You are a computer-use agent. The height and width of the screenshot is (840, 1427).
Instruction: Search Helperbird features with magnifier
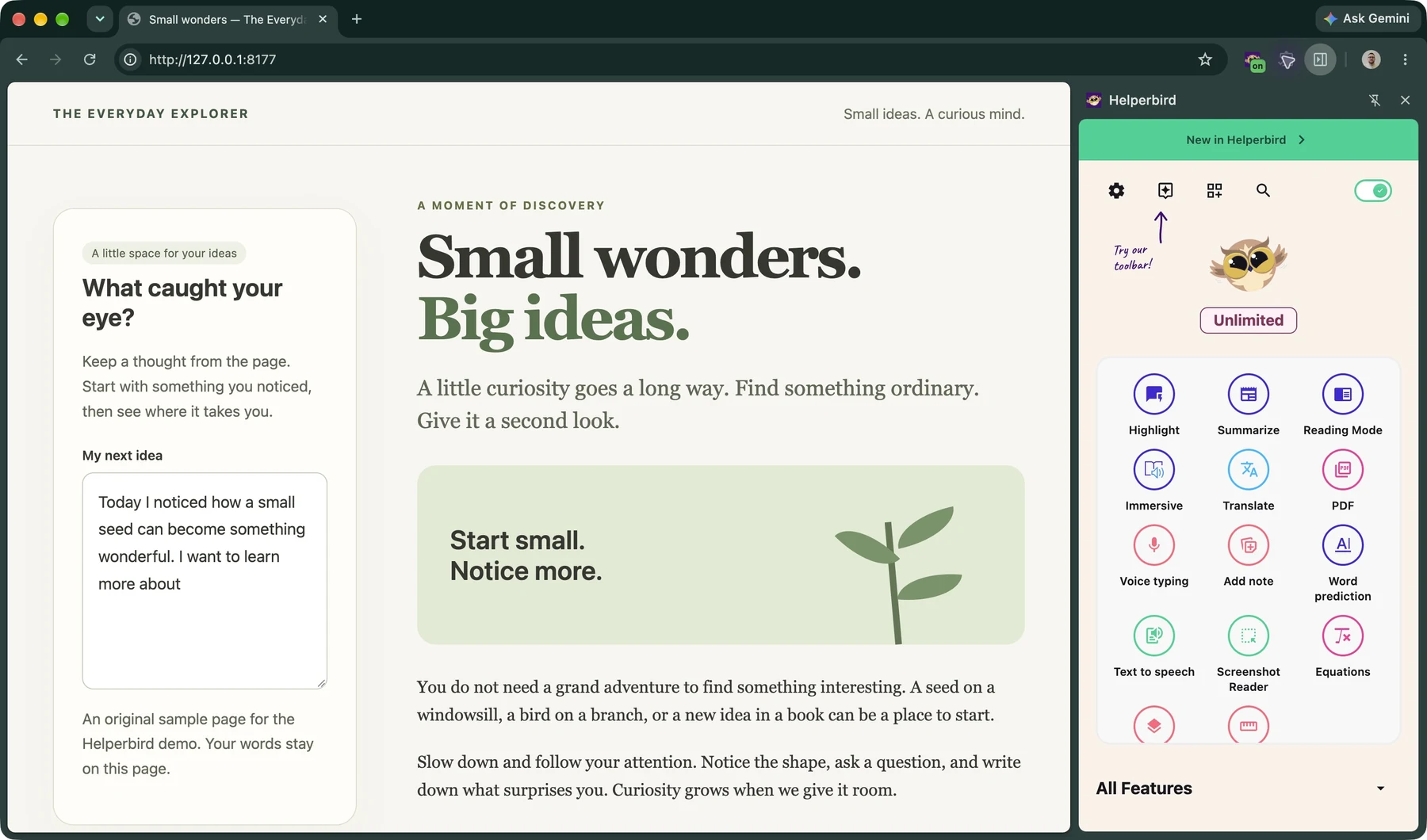tap(1264, 190)
